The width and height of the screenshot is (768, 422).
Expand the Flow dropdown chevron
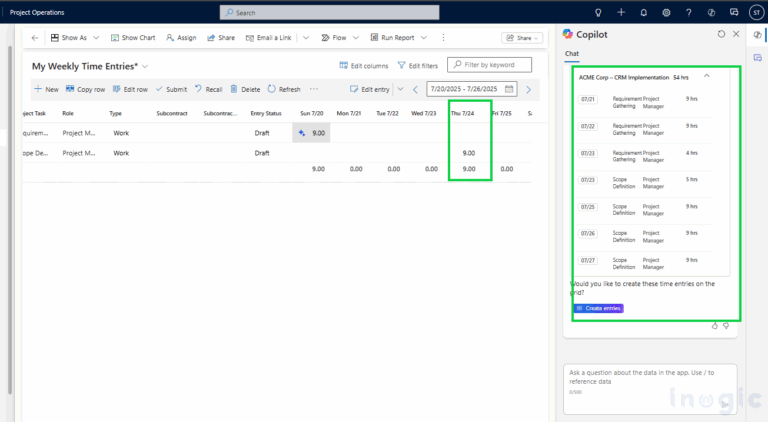[356, 38]
